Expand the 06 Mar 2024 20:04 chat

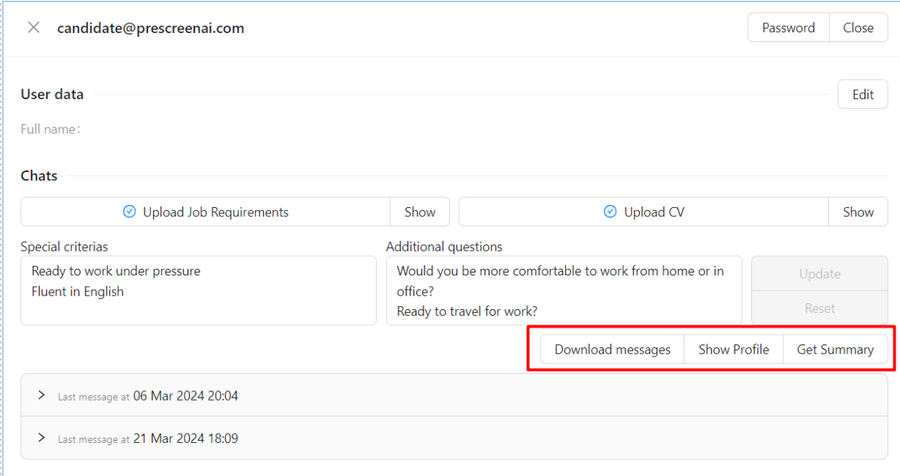41,395
